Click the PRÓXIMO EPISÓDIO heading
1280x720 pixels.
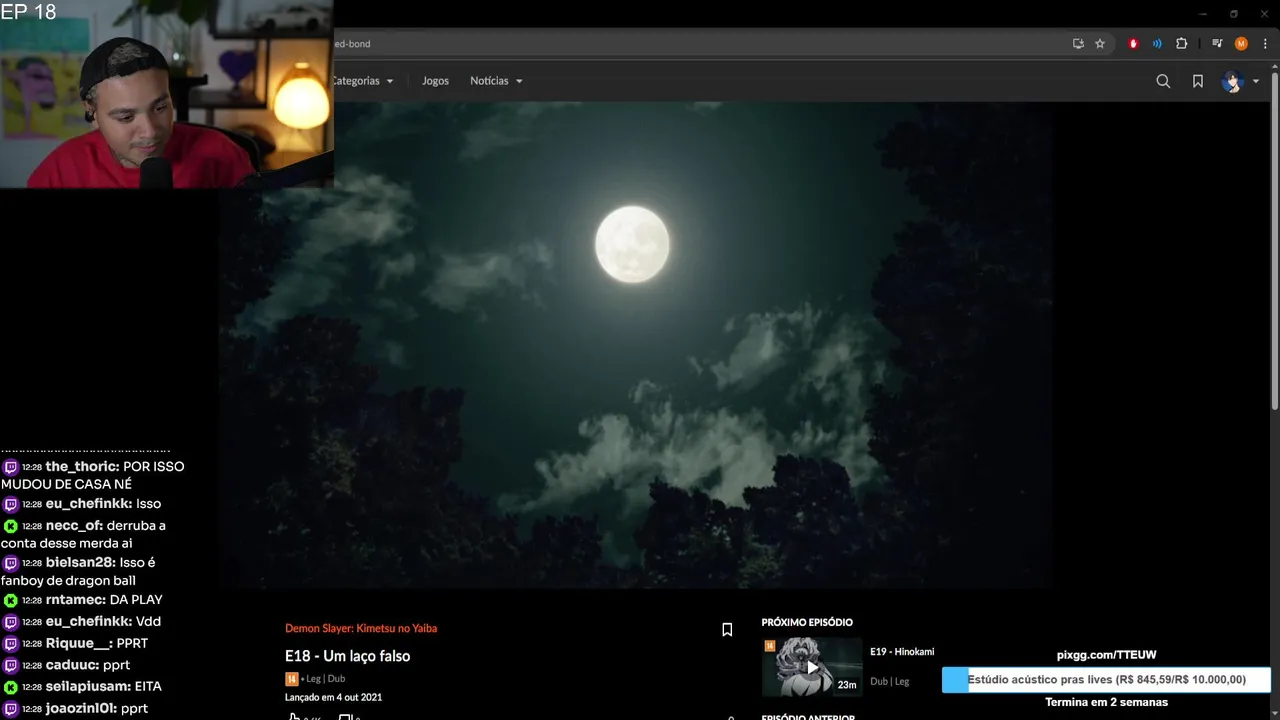[807, 622]
